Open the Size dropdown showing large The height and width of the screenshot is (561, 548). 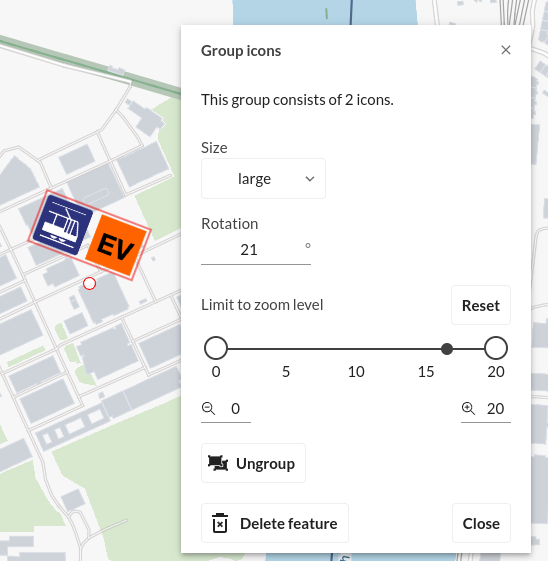[263, 179]
